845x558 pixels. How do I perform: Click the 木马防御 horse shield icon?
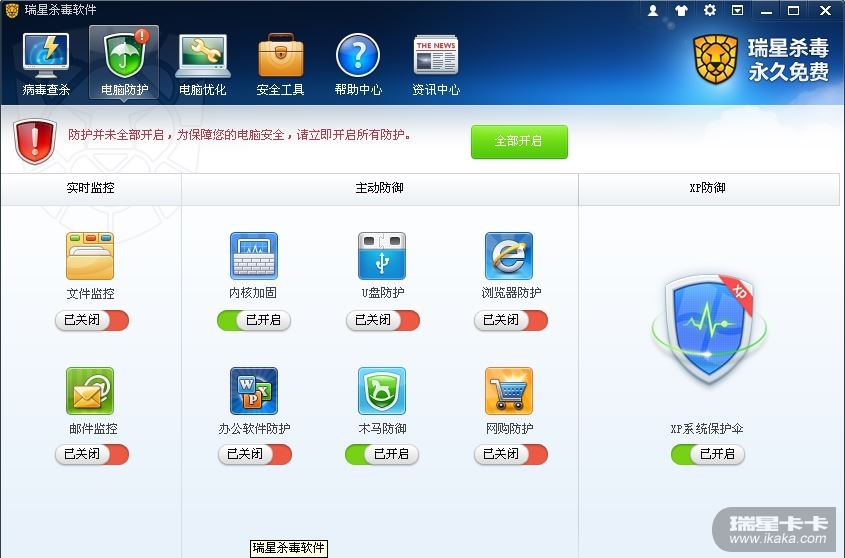382,391
